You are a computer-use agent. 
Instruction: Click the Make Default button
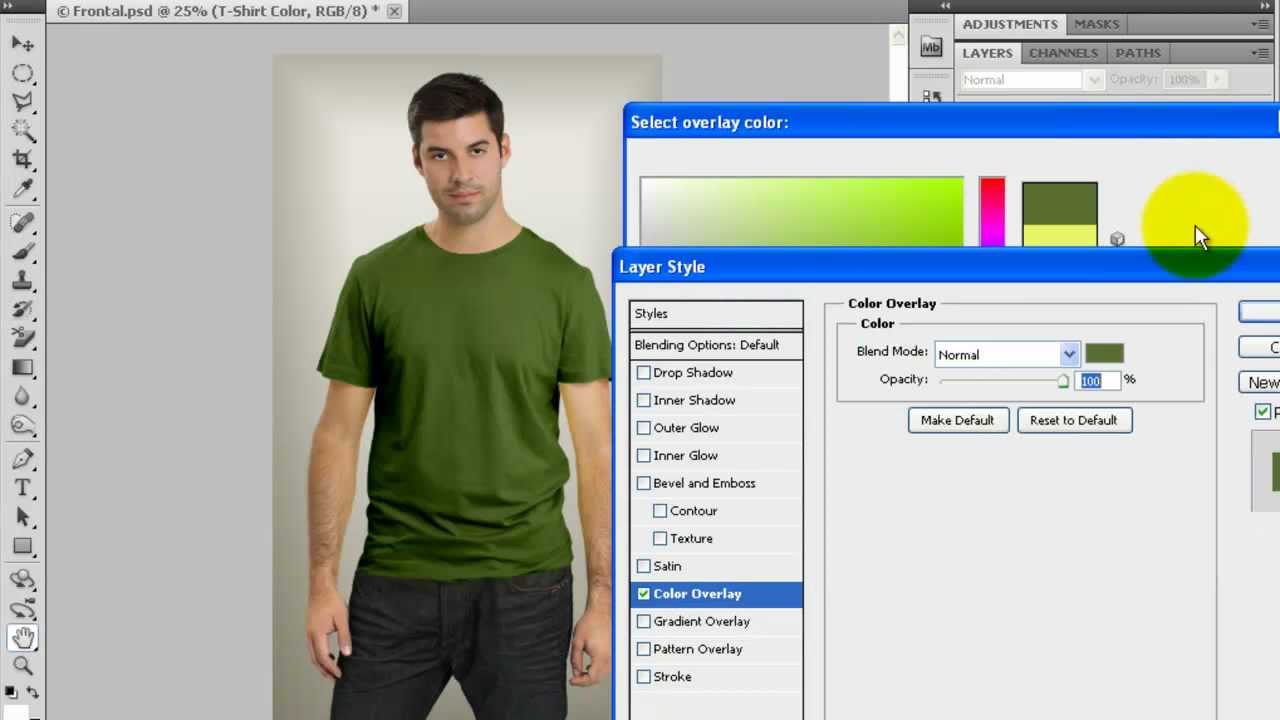click(x=957, y=420)
